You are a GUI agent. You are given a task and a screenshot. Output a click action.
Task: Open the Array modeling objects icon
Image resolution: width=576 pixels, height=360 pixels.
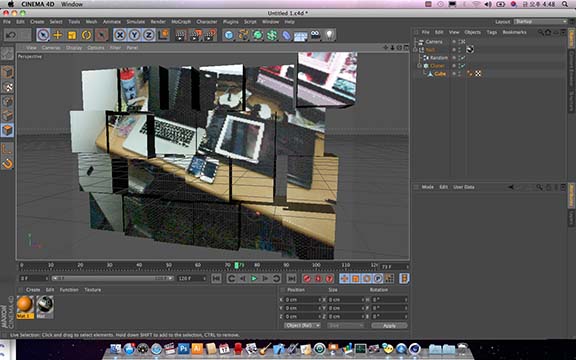point(272,35)
